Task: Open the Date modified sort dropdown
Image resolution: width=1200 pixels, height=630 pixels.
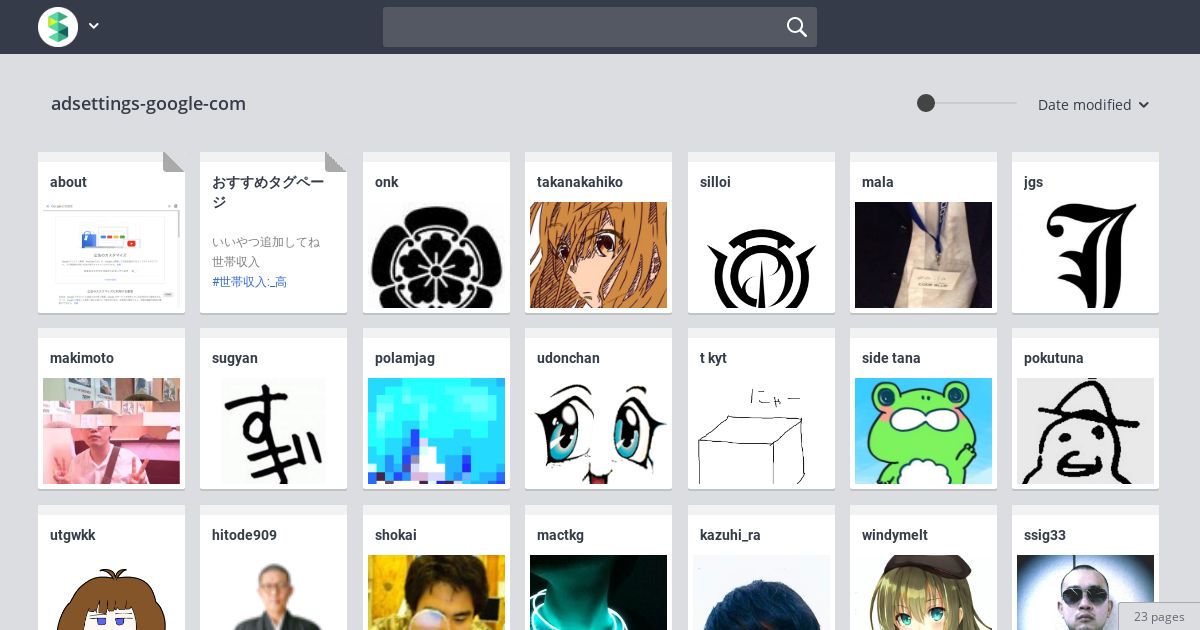Action: click(1093, 105)
